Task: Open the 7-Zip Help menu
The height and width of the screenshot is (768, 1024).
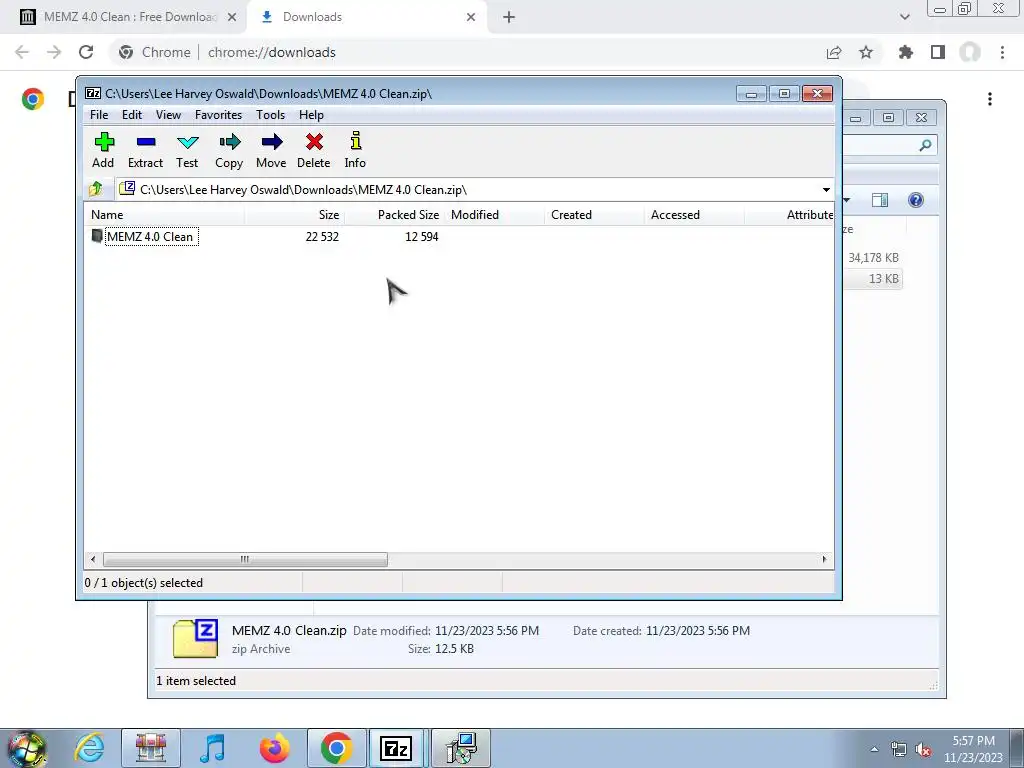Action: (312, 115)
